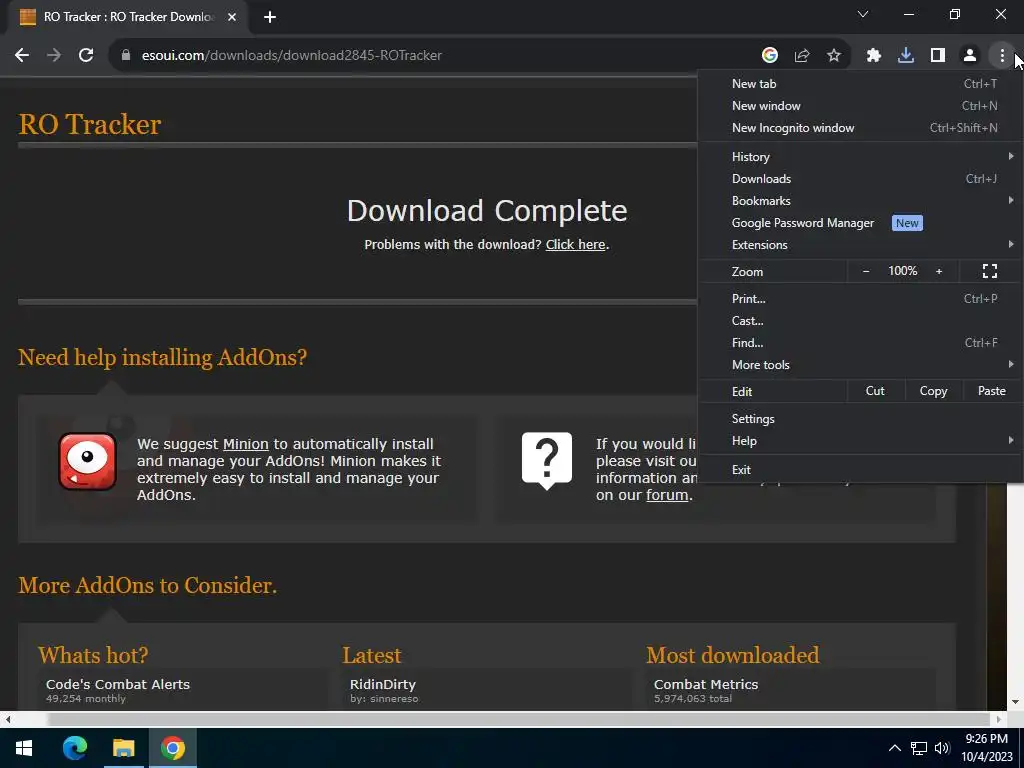Click the red Minion monster icon

(x=88, y=461)
